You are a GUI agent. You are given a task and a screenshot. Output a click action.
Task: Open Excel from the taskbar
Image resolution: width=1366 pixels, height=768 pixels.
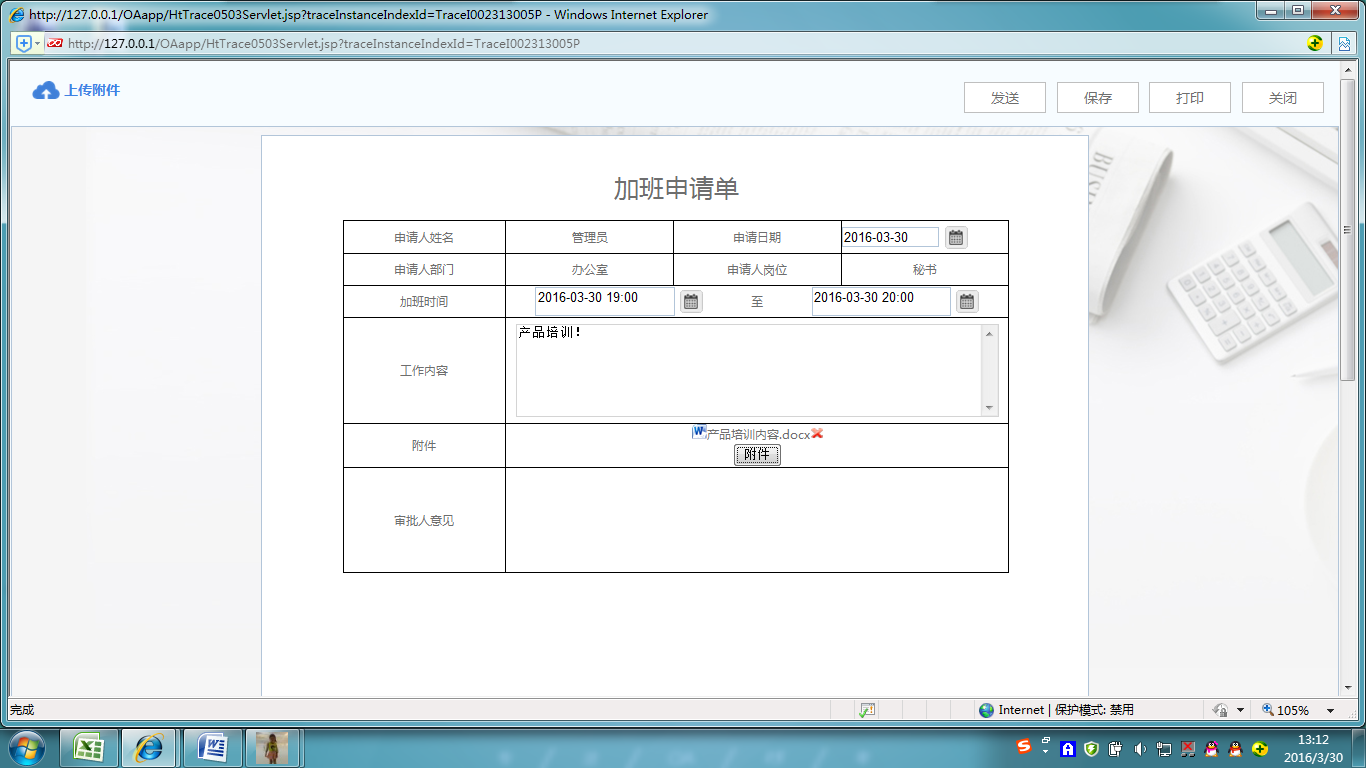pos(86,747)
